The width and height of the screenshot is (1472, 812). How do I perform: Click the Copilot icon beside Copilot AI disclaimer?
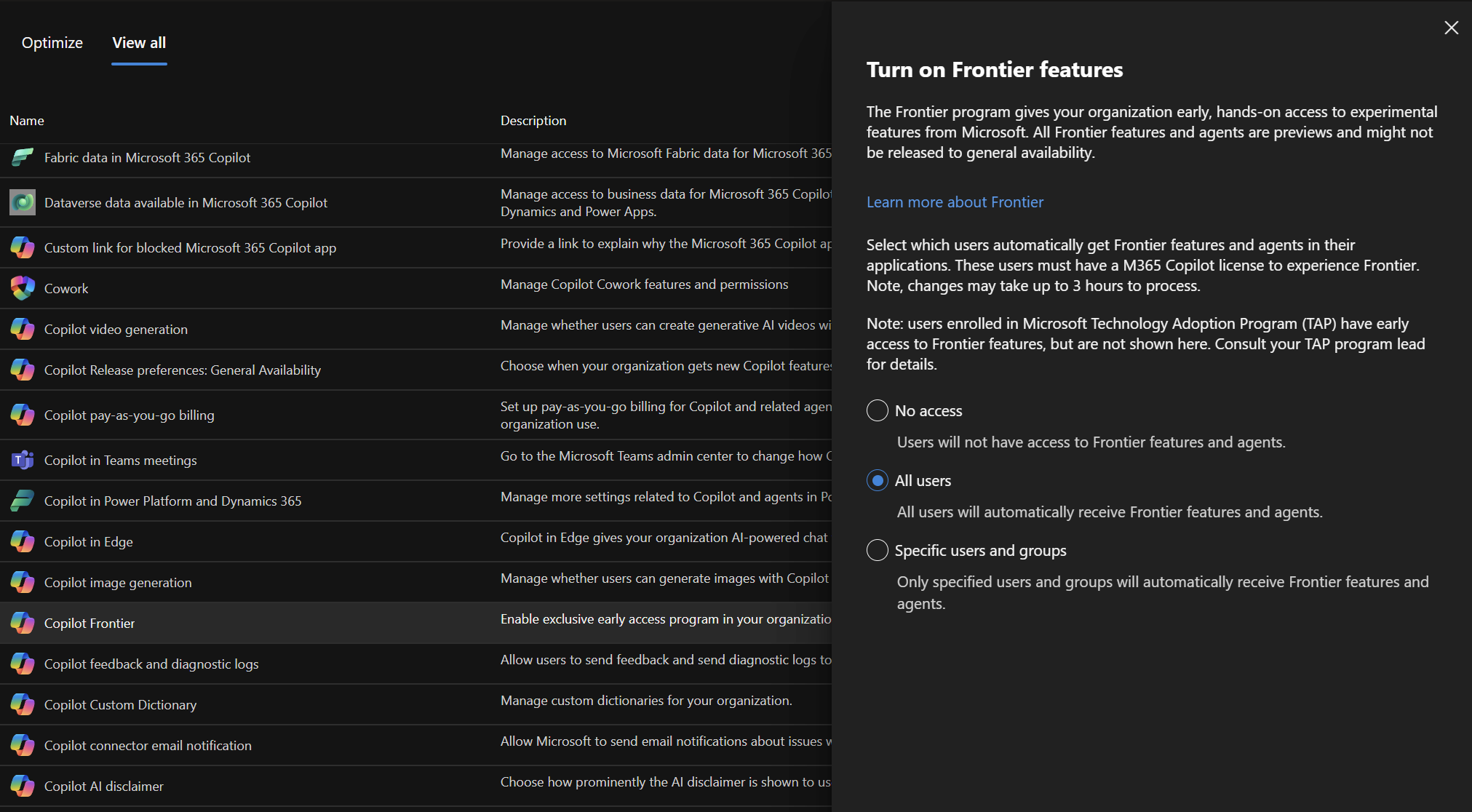[23, 786]
